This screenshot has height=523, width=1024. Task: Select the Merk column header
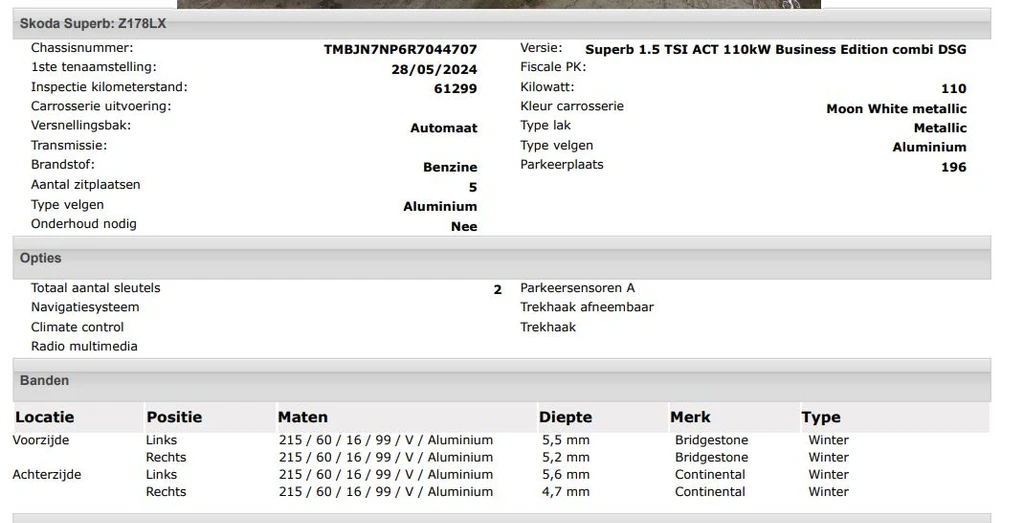click(x=690, y=417)
